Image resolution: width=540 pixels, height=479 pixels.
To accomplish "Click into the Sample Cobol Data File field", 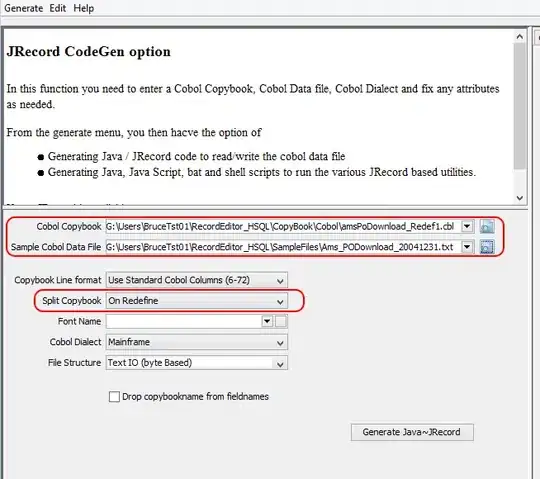I will (283, 247).
